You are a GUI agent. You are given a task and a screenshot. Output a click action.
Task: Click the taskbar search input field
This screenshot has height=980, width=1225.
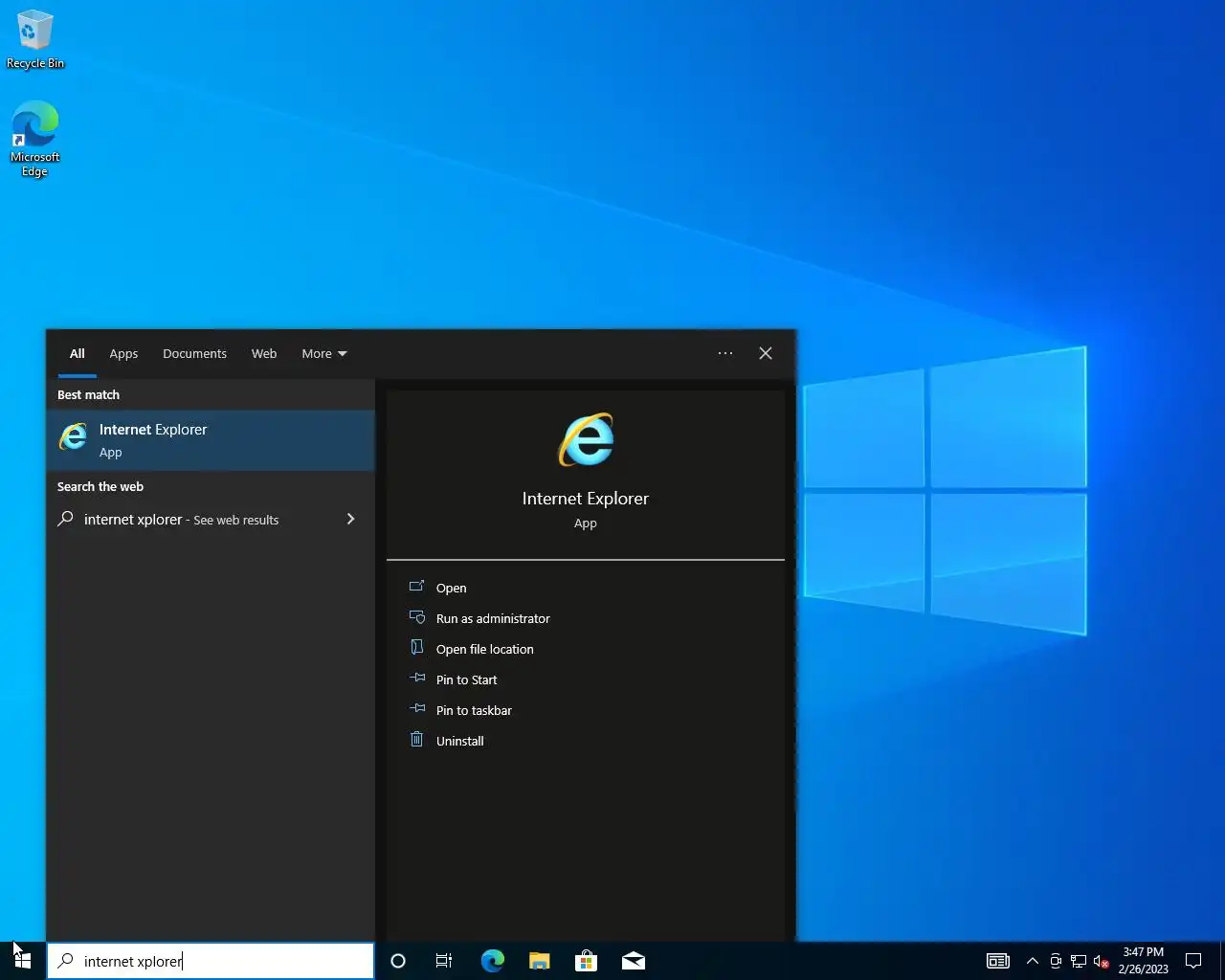tap(211, 961)
